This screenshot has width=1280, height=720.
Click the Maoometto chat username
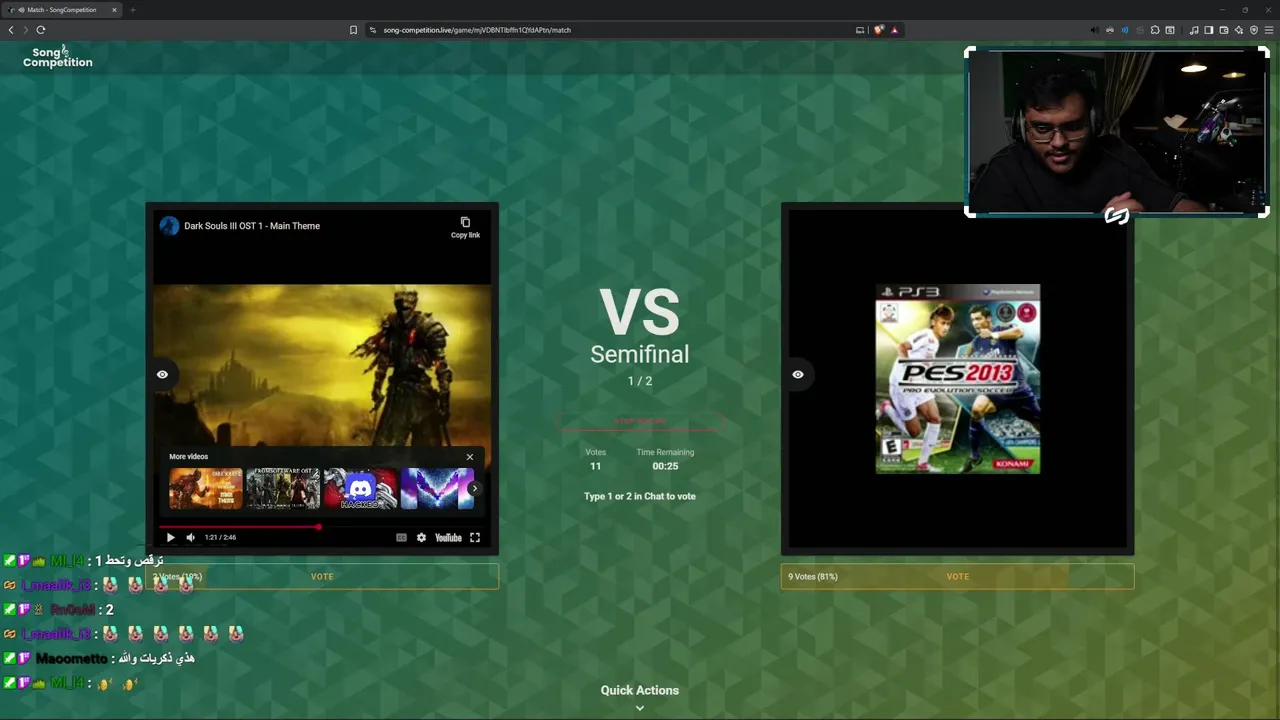(71, 658)
